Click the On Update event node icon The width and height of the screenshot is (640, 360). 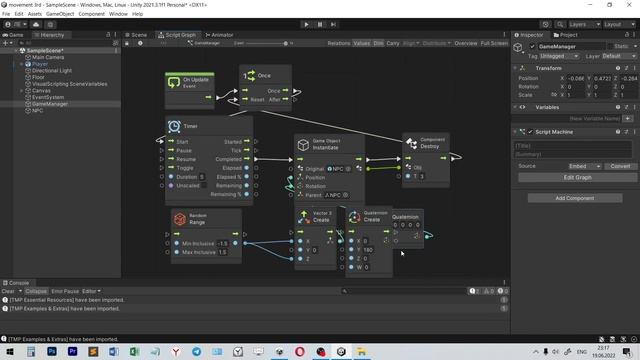coord(174,83)
